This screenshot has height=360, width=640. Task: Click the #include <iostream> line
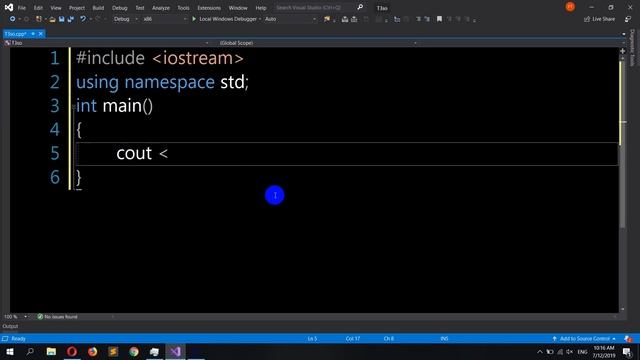click(160, 58)
